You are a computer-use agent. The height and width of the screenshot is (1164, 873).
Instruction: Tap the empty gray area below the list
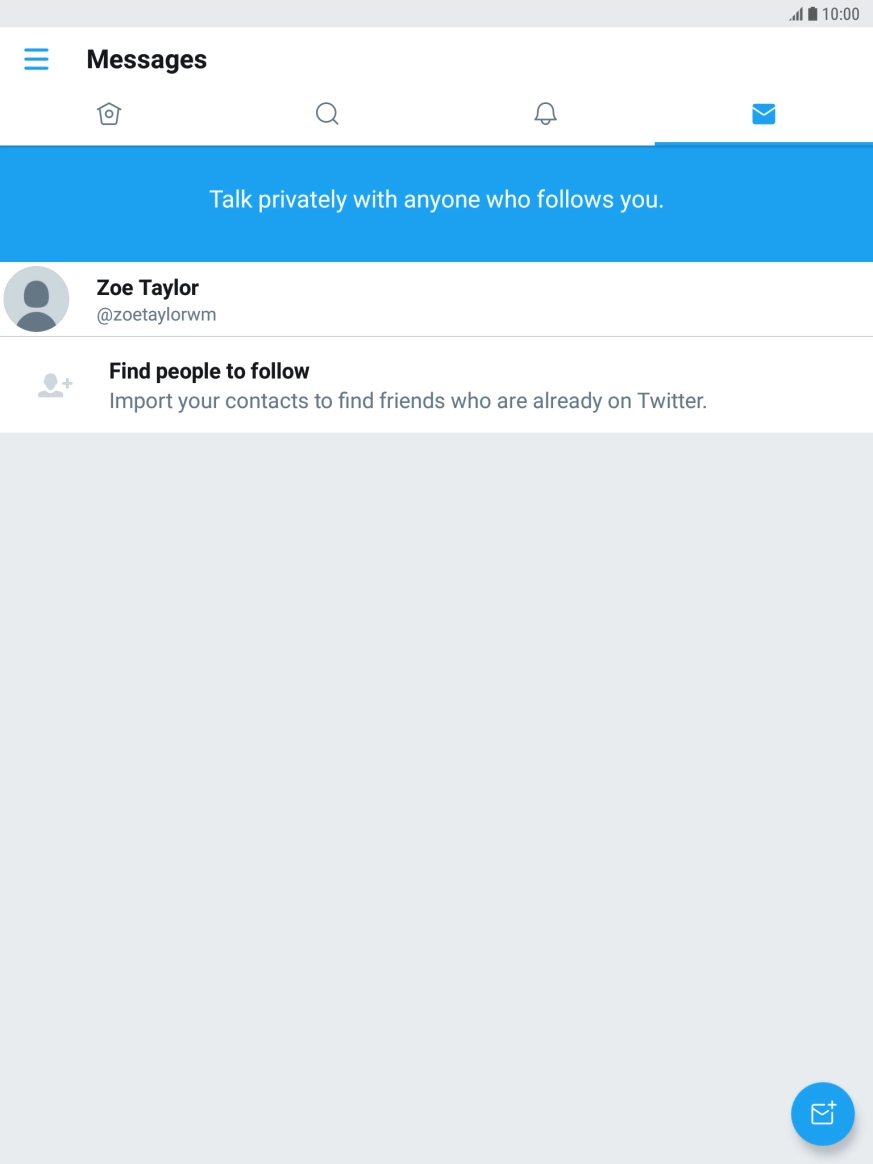click(436, 750)
